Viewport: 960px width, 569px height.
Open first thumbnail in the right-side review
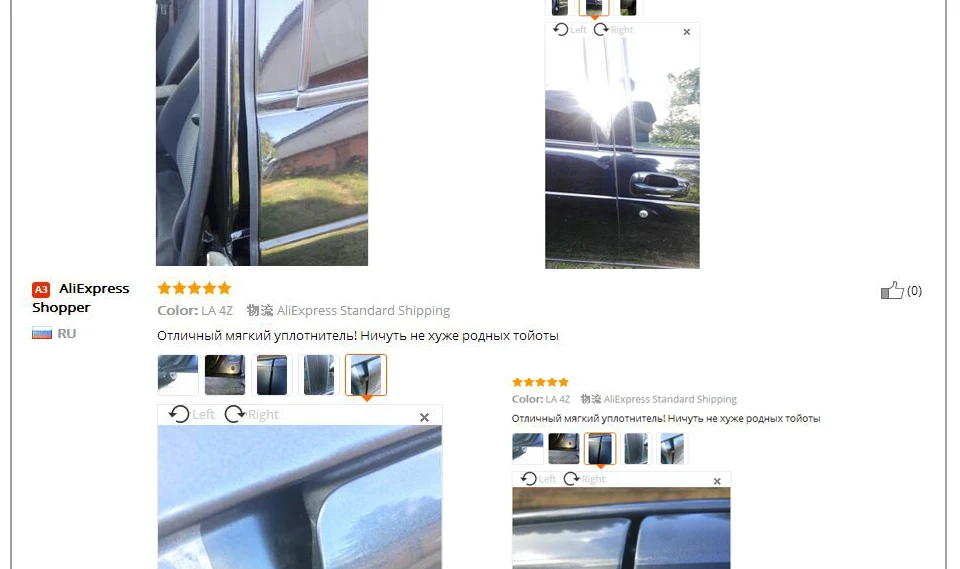click(x=528, y=448)
